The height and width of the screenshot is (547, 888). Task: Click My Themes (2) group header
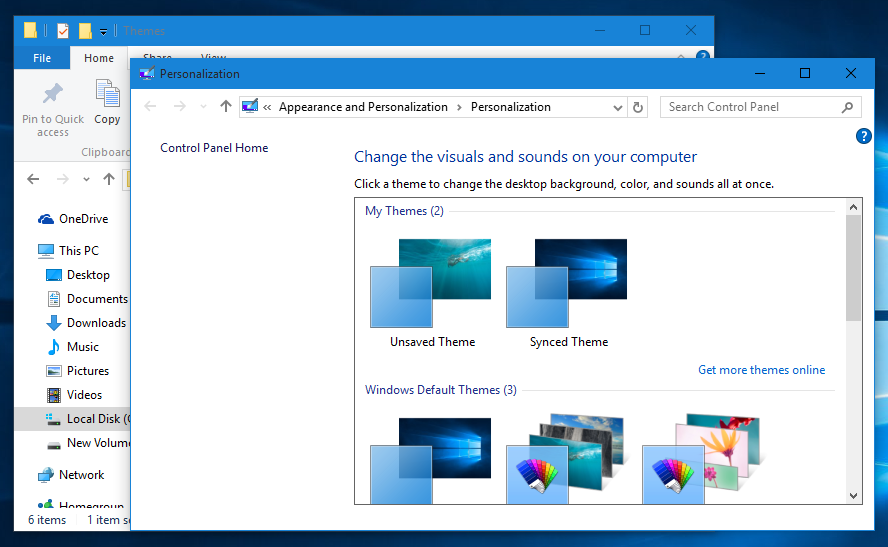coord(404,211)
